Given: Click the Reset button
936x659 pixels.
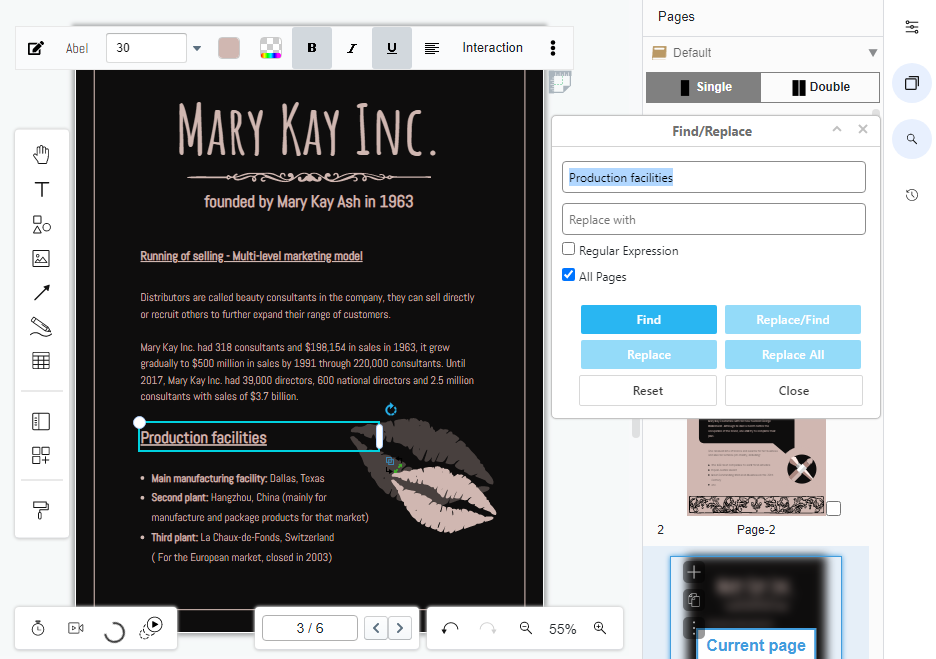Looking at the screenshot, I should tap(648, 390).
